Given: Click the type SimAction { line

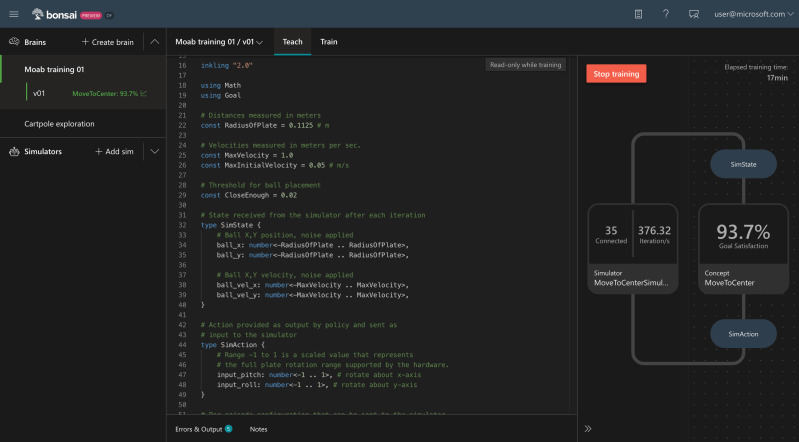Looking at the screenshot, I should (232, 345).
